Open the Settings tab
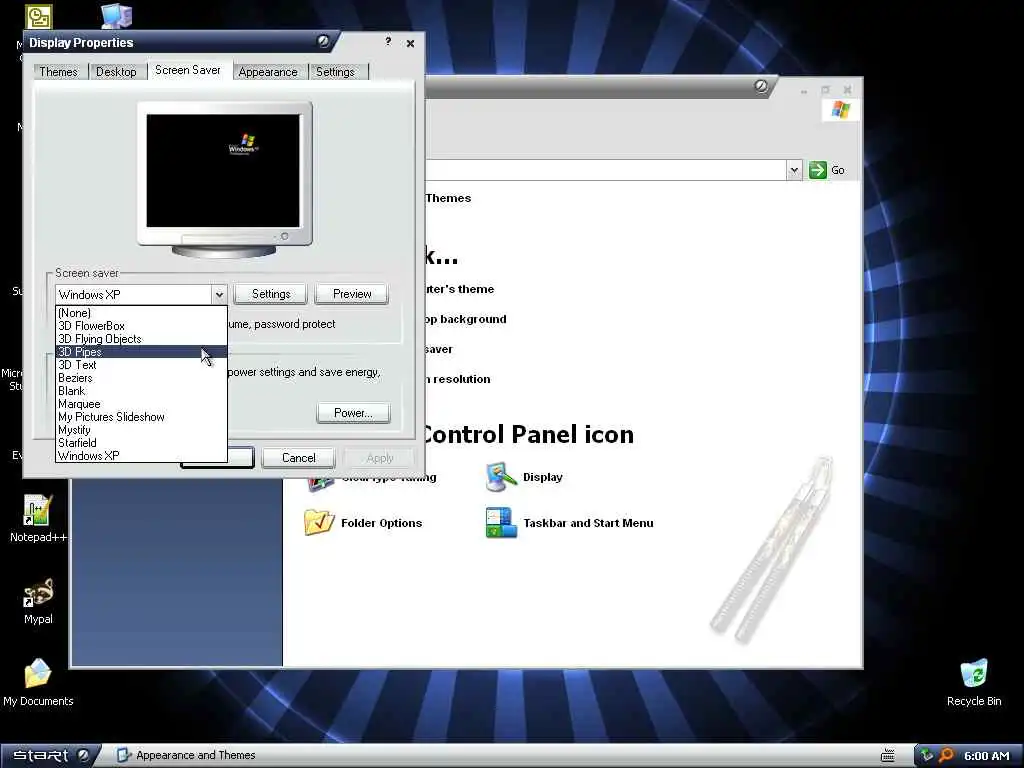1024x768 pixels. tap(336, 72)
